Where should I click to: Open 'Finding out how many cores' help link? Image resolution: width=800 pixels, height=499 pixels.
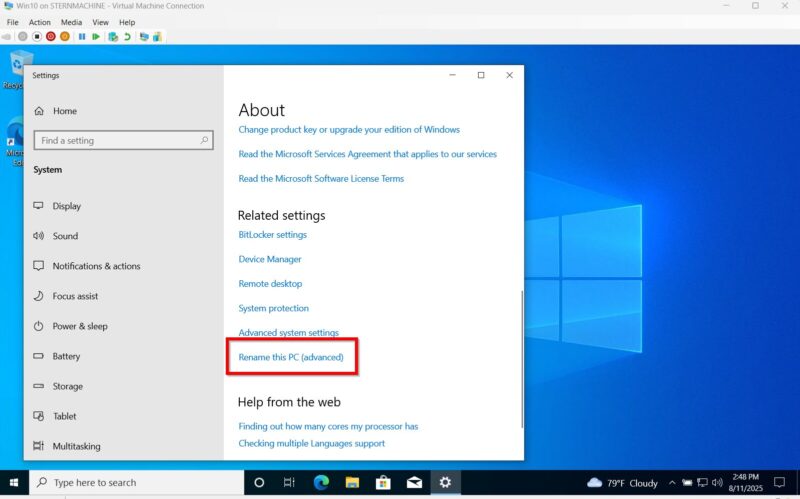[328, 426]
